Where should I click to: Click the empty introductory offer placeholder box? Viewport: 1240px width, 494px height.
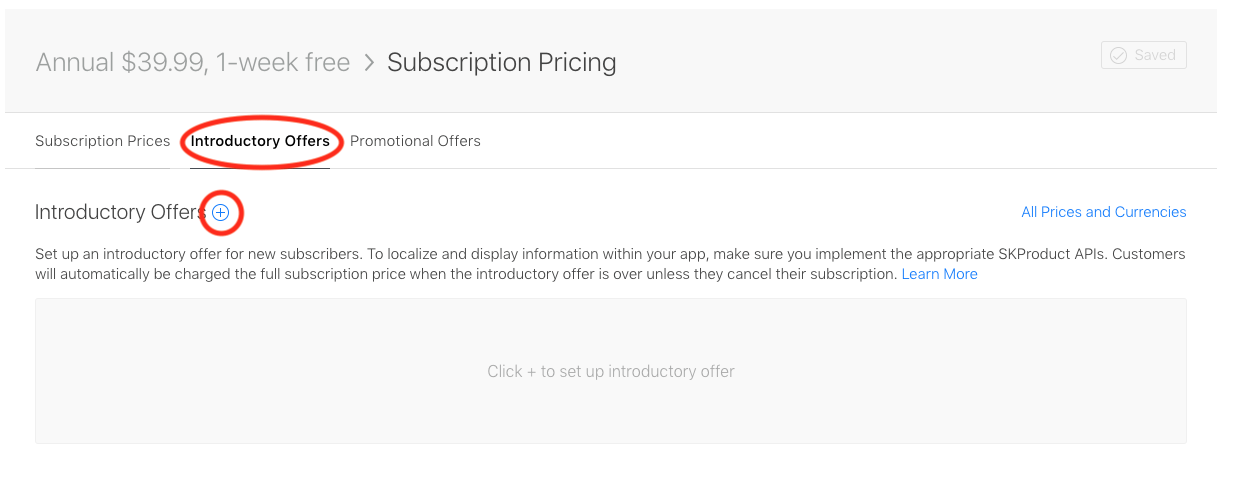coord(611,371)
